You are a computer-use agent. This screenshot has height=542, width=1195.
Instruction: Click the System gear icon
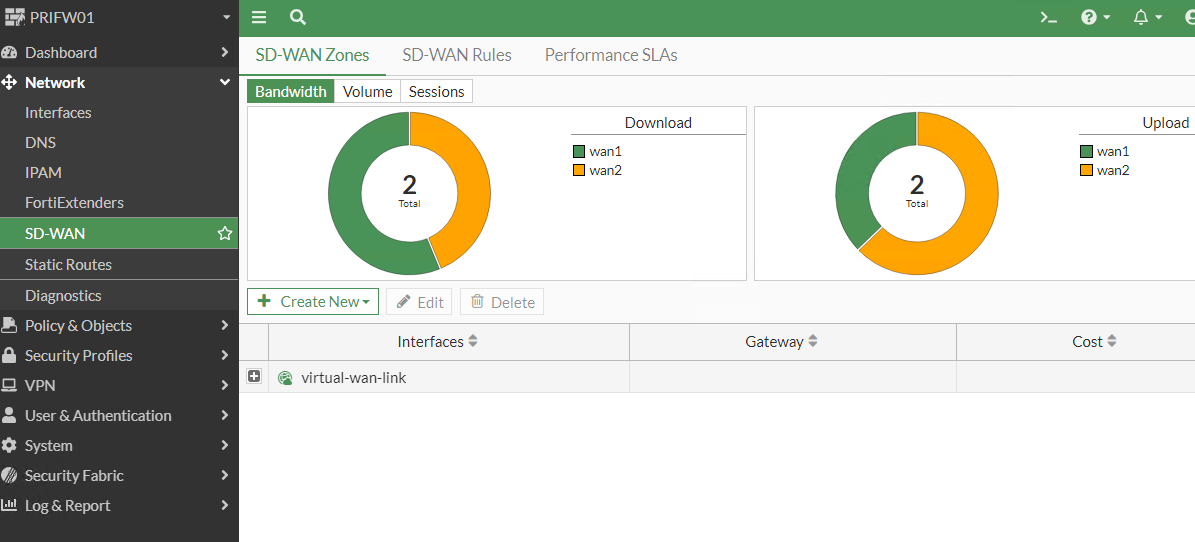click(9, 445)
